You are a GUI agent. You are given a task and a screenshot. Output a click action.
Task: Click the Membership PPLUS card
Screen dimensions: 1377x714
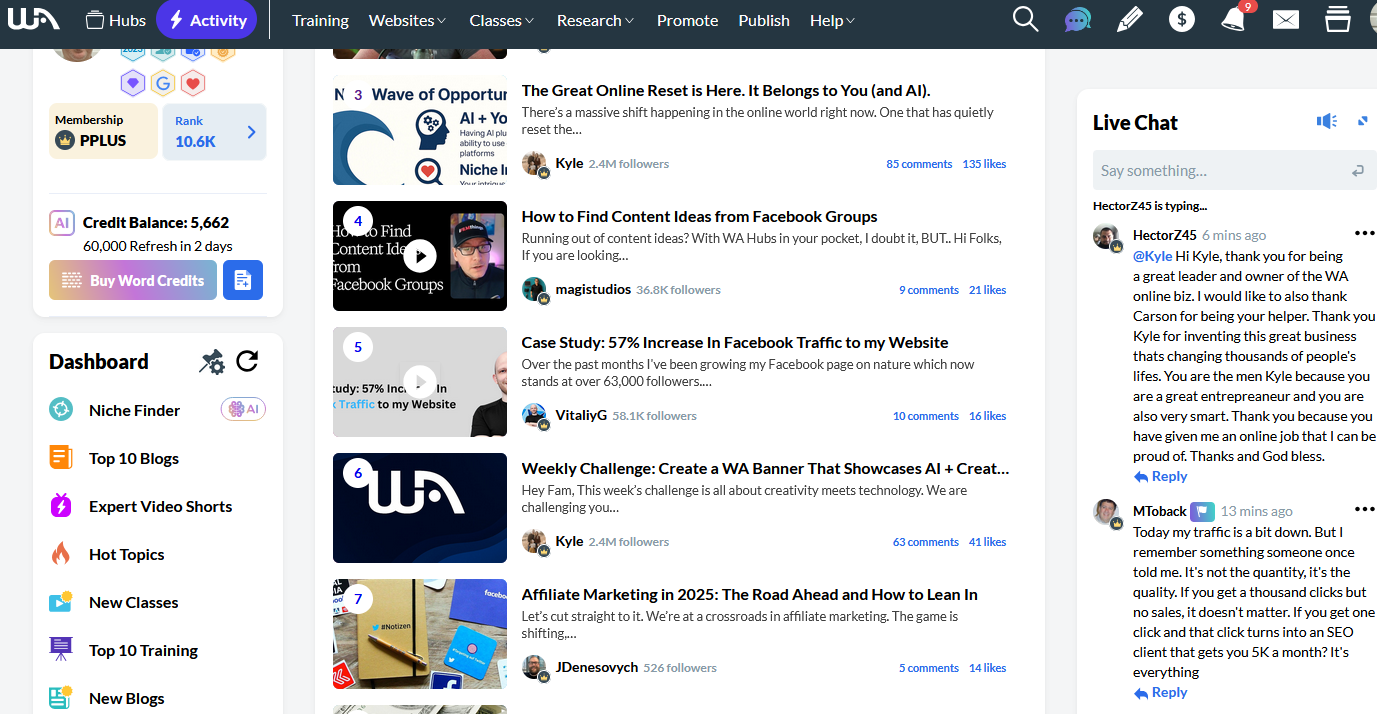tap(103, 131)
